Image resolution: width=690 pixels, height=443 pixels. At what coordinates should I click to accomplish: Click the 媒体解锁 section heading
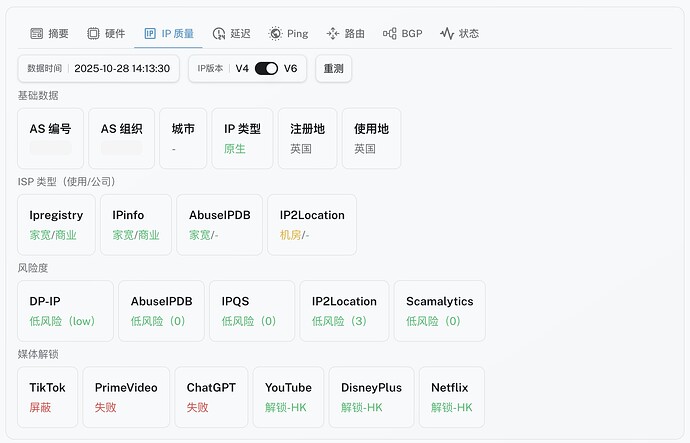coord(38,354)
